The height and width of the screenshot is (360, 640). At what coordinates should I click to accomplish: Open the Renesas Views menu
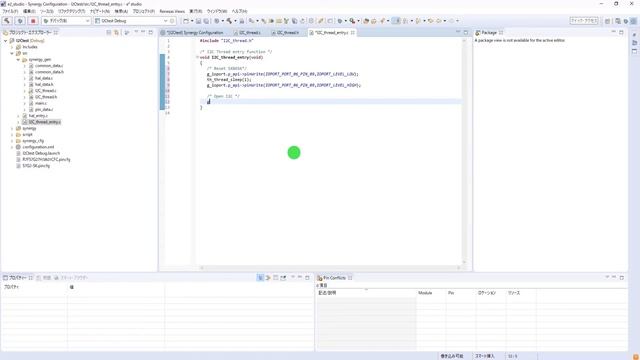[172, 11]
